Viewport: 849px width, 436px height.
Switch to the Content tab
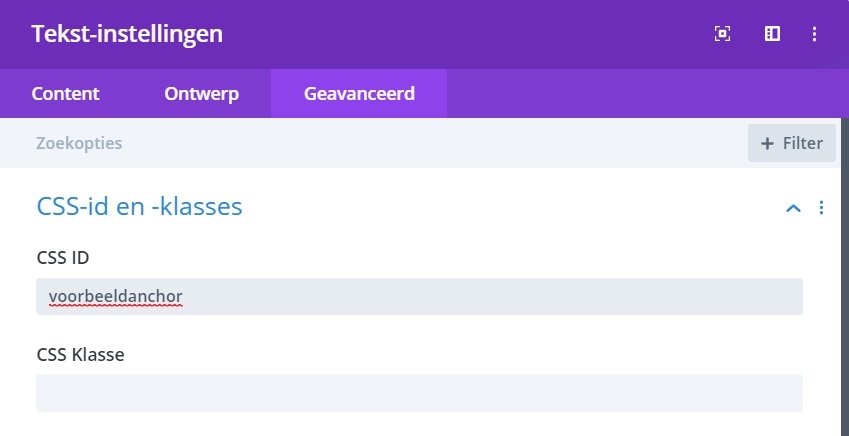click(66, 94)
